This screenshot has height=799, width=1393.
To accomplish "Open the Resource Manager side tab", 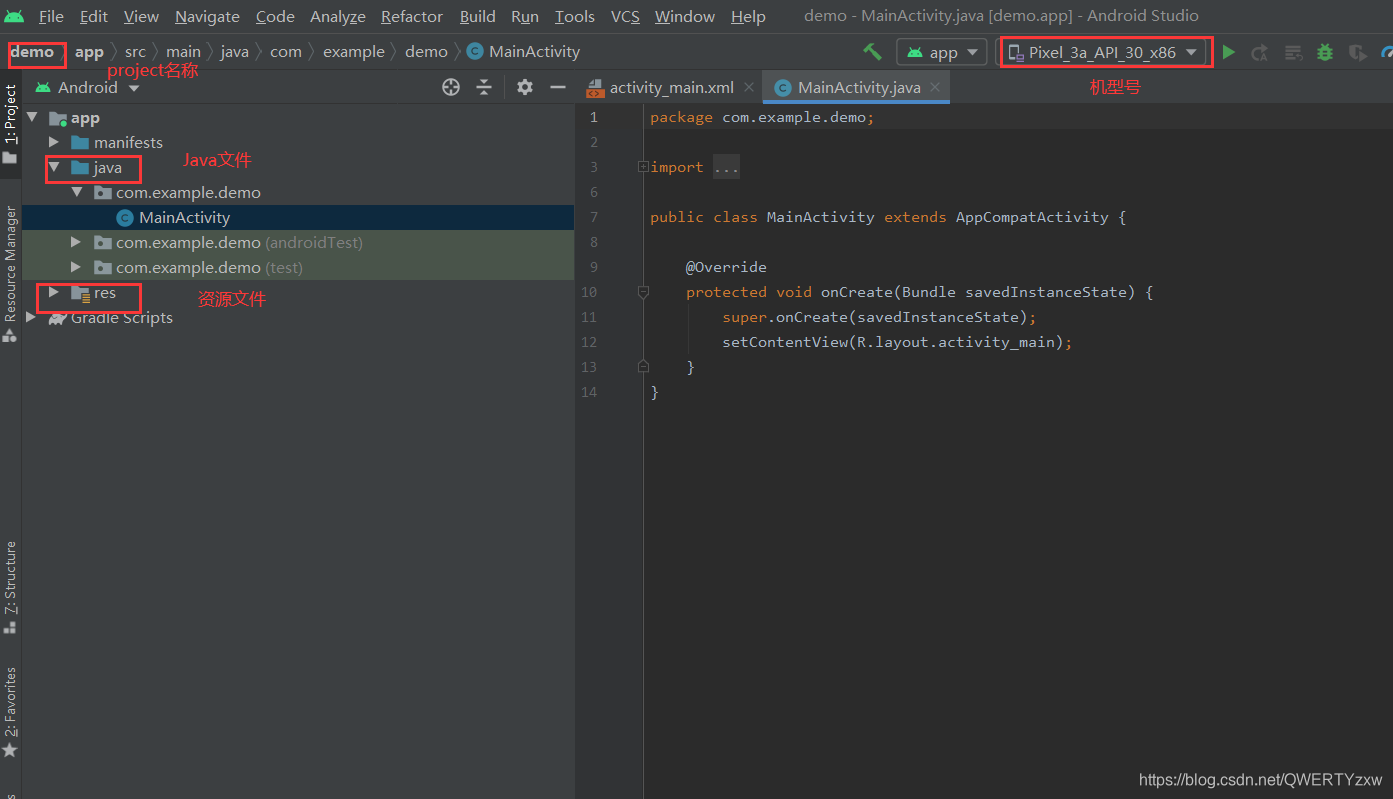I will [10, 273].
